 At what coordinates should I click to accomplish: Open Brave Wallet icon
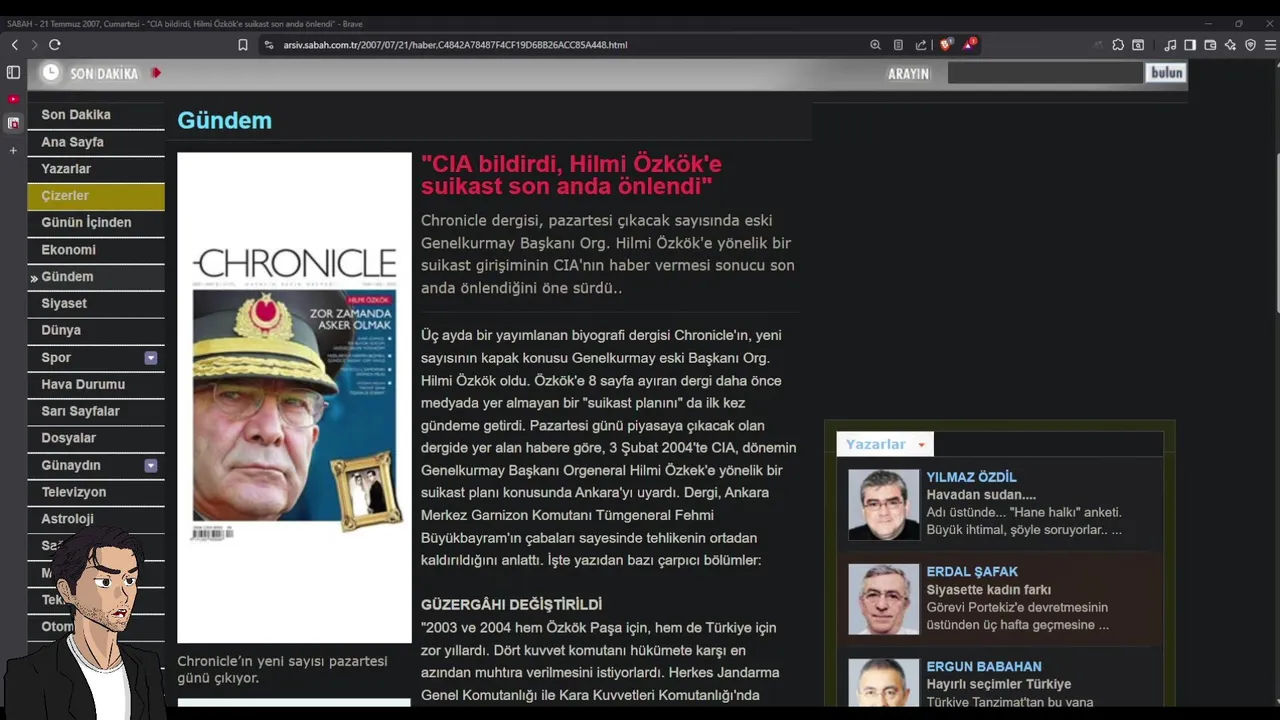pos(1210,45)
